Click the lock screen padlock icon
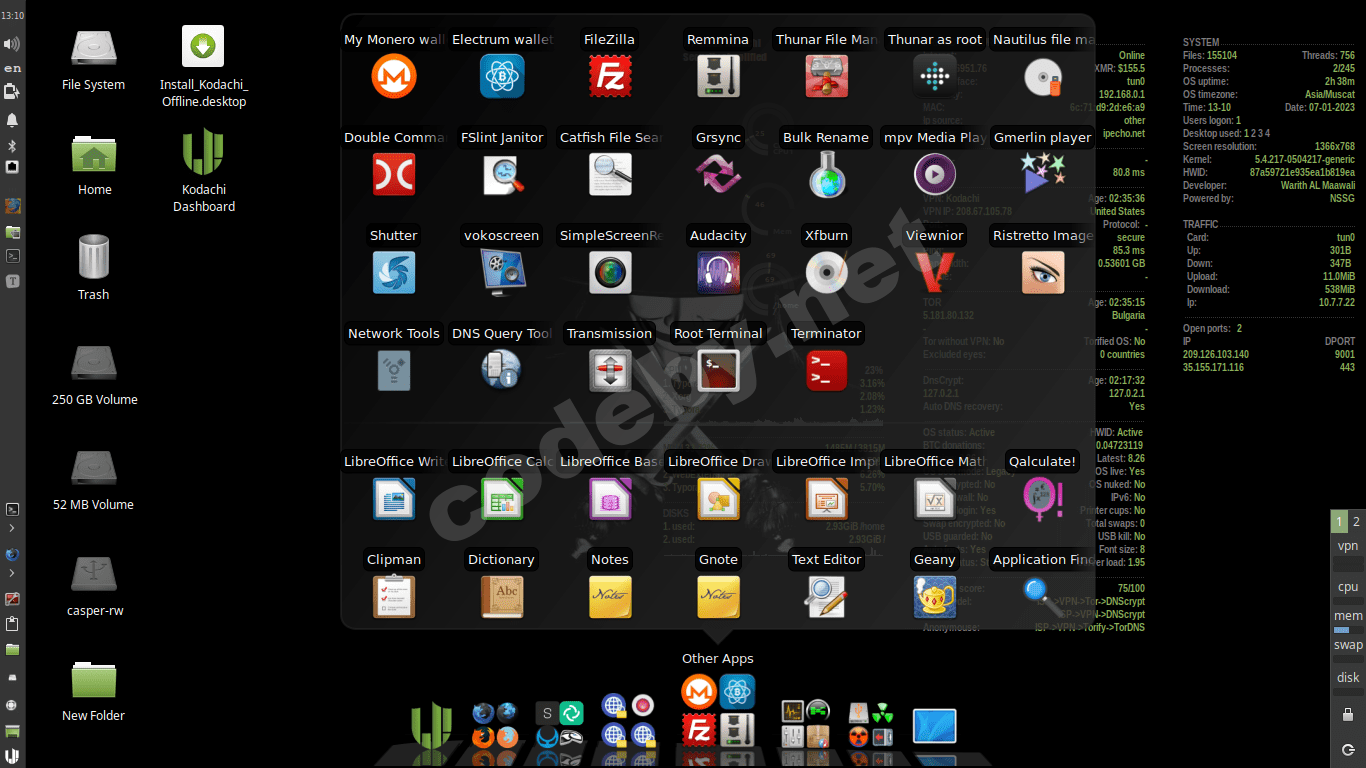The image size is (1366, 768). [1348, 714]
